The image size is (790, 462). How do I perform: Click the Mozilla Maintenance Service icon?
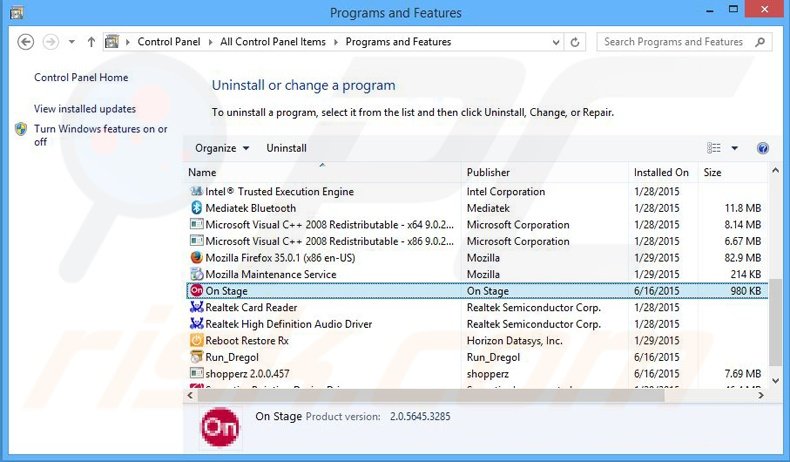click(196, 274)
